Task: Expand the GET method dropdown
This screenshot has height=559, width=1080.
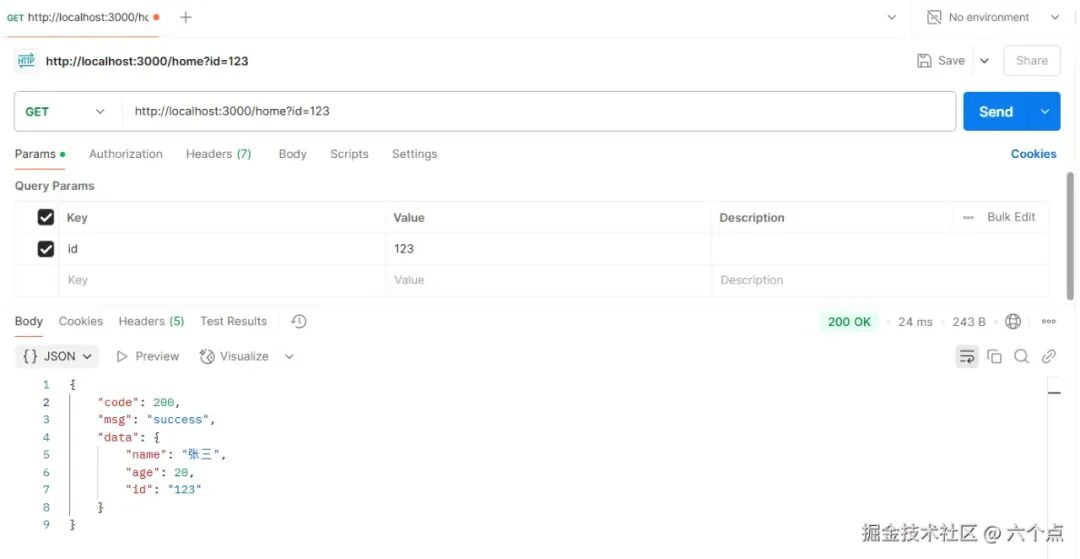Action: (x=65, y=112)
